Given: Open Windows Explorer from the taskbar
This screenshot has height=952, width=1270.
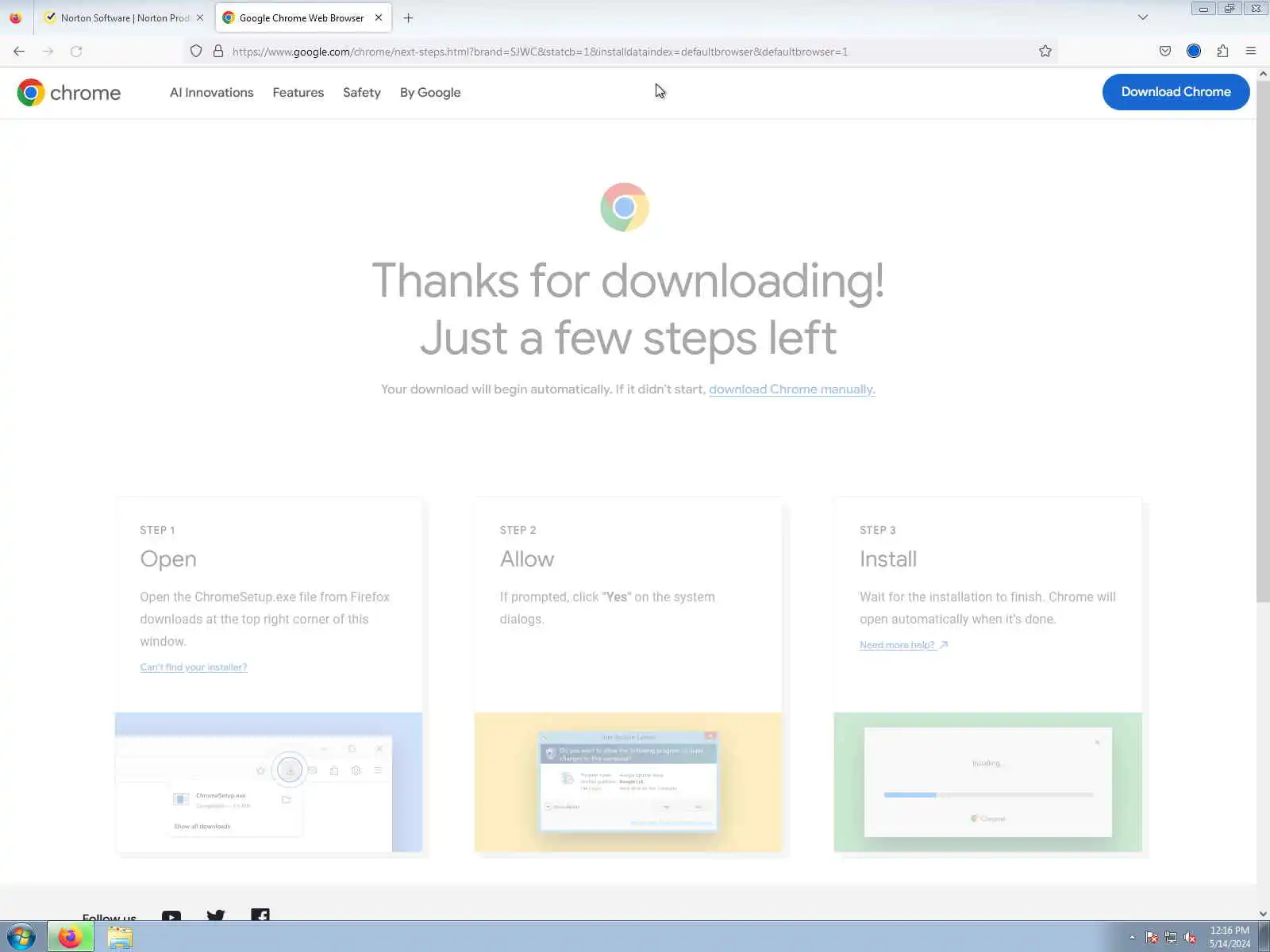Looking at the screenshot, I should [120, 937].
